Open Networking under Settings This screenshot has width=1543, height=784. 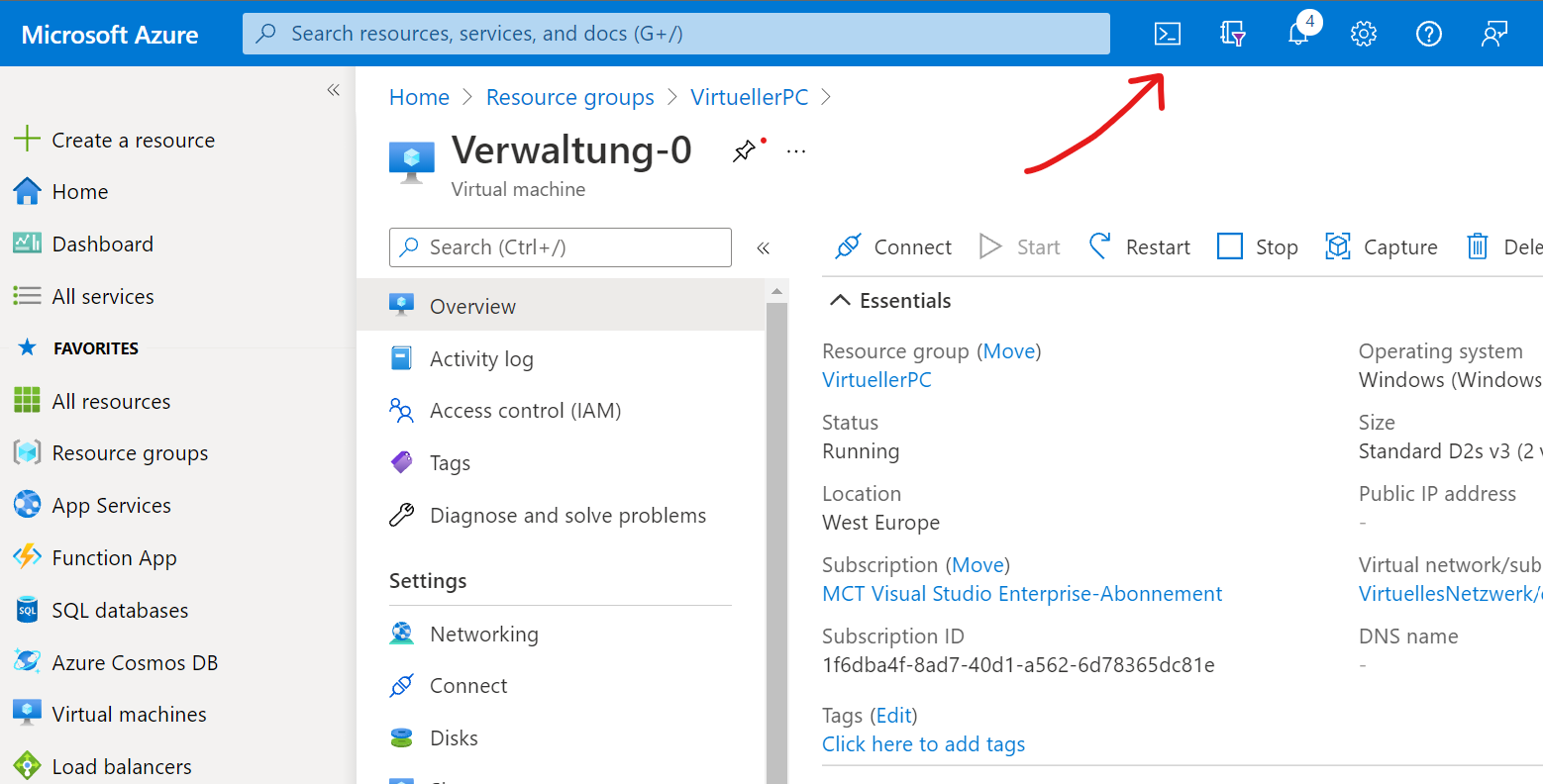[483, 635]
